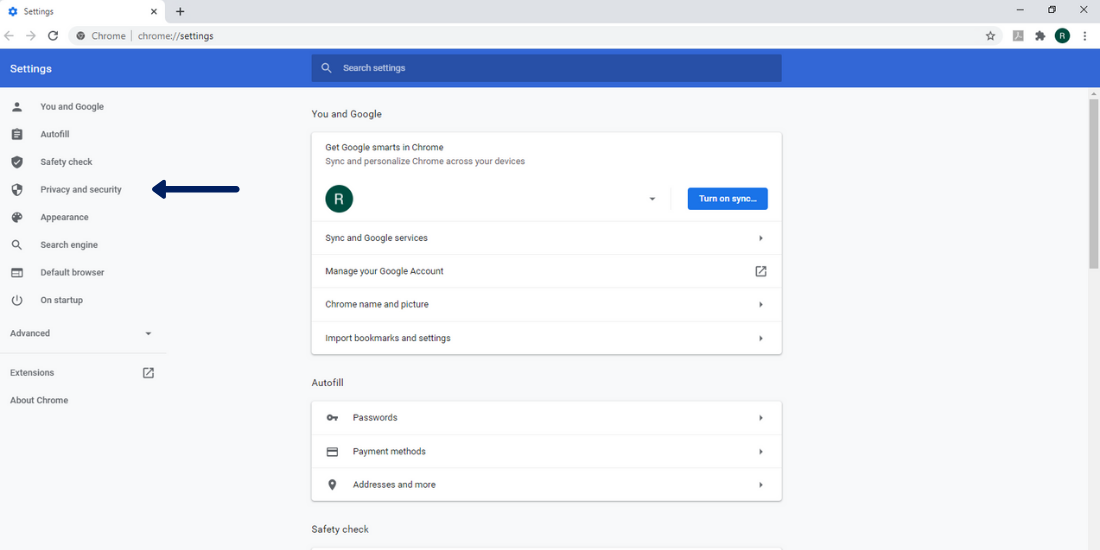Screen dimensions: 1100x550
Task: Click the profile avatar in toolbar
Action: click(x=1062, y=36)
